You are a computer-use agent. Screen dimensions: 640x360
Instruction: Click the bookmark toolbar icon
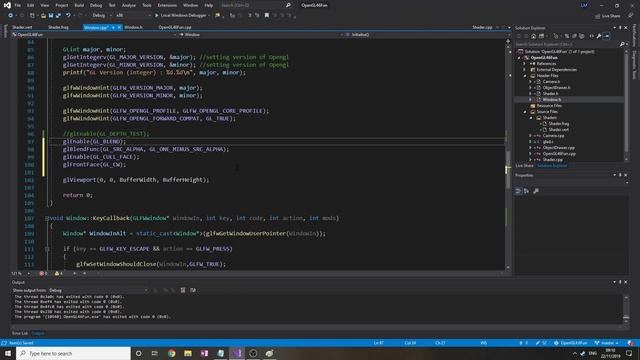(267, 16)
